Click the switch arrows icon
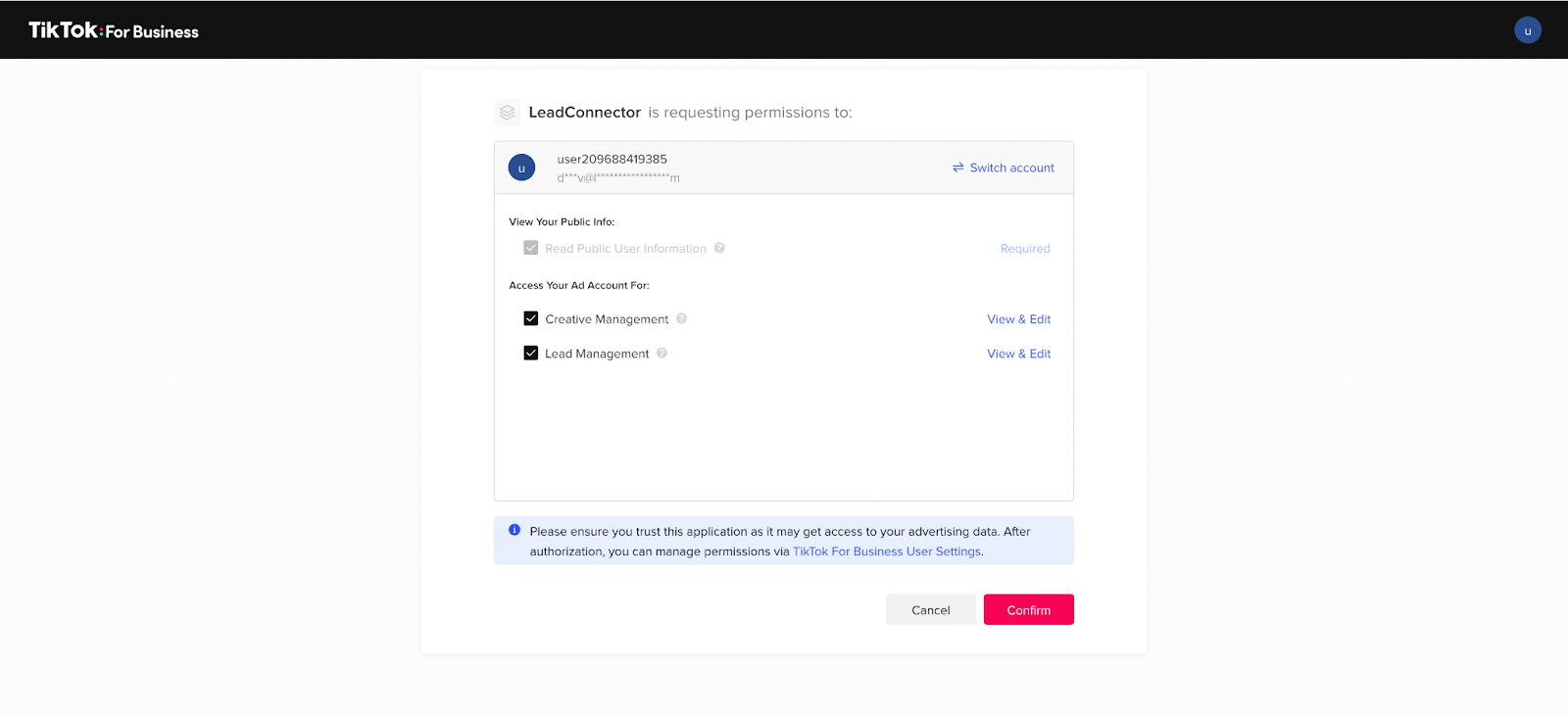The width and height of the screenshot is (1568, 717). 957,167
